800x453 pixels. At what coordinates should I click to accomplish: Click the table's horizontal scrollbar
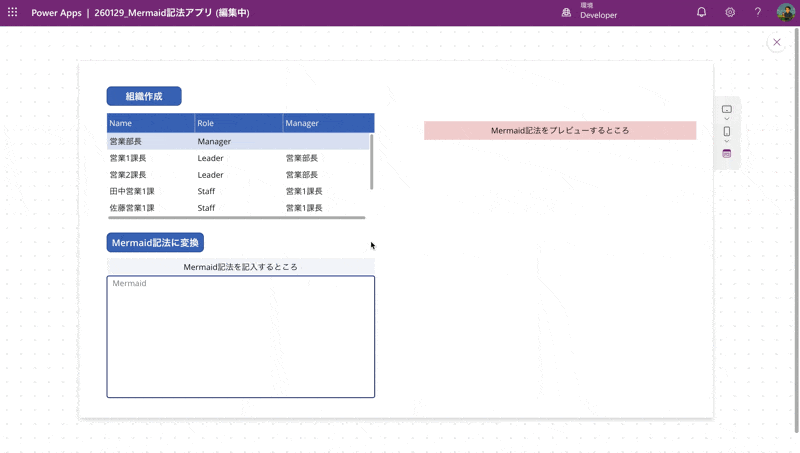(x=236, y=217)
